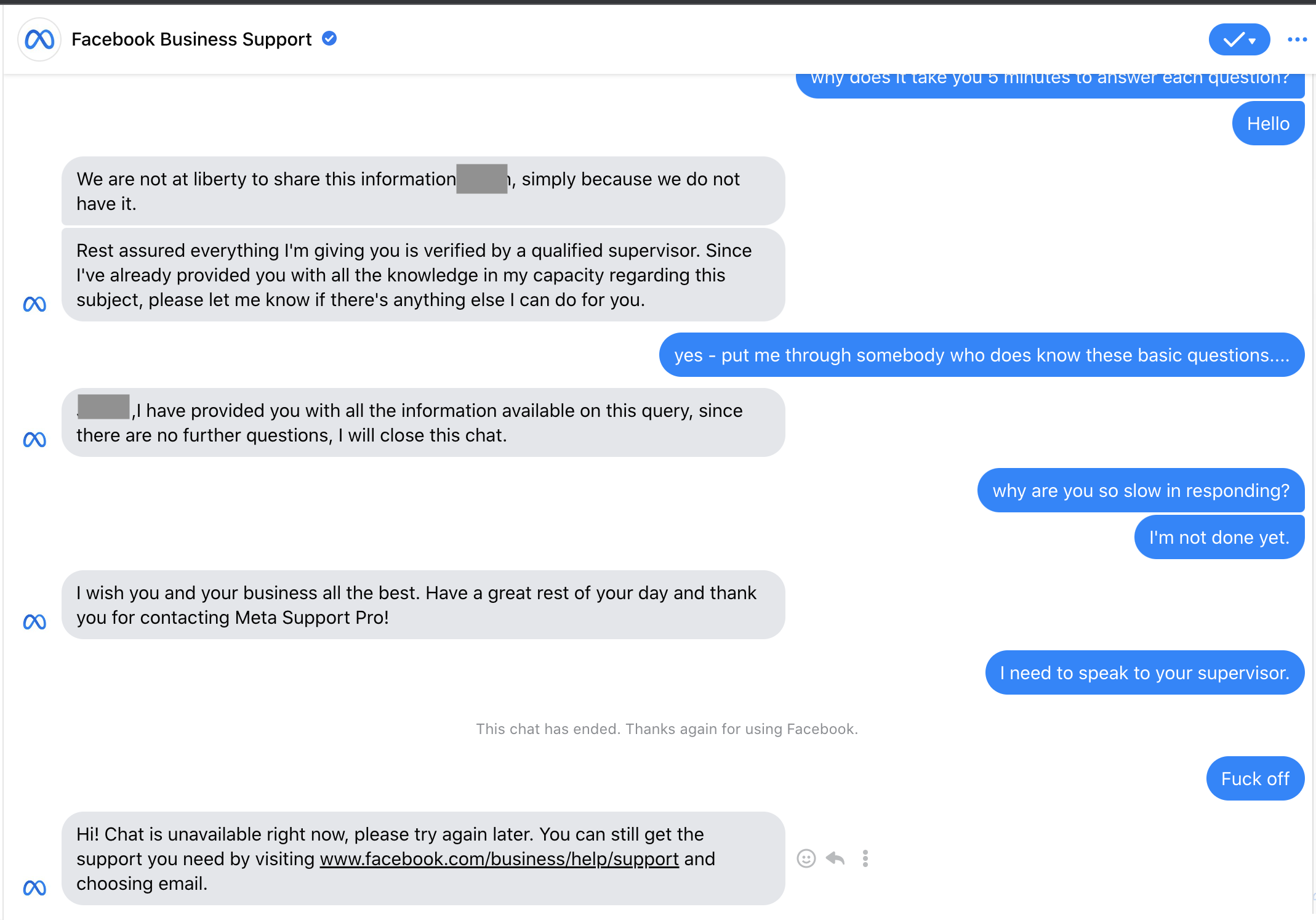Image resolution: width=1316 pixels, height=920 pixels.
Task: Open the www.facebook.com/business/help/support link
Action: [x=499, y=859]
